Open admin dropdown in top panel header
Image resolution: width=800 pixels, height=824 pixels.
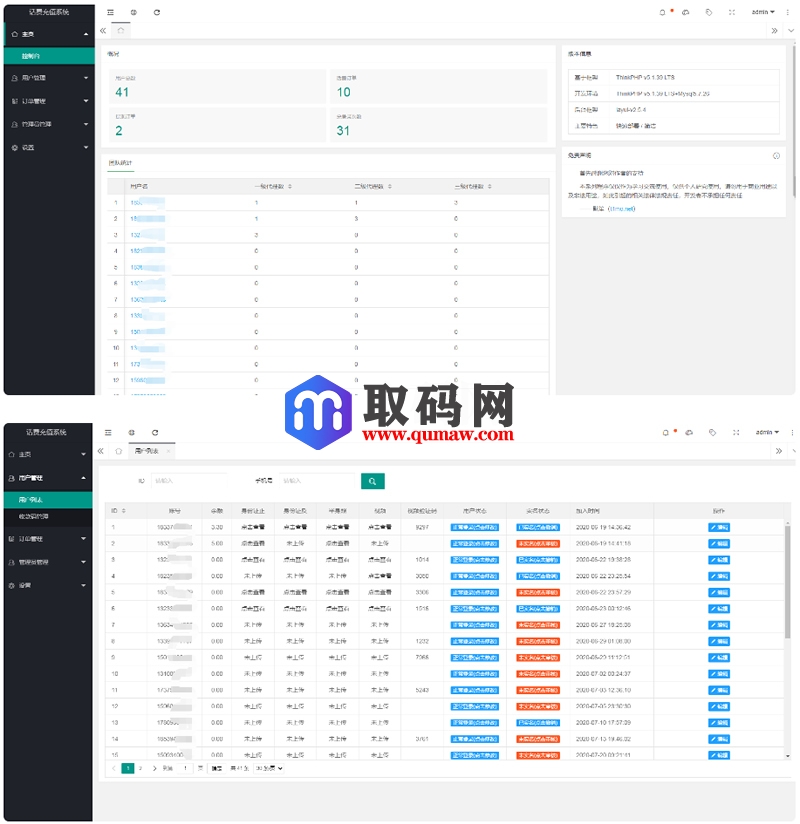coord(764,12)
